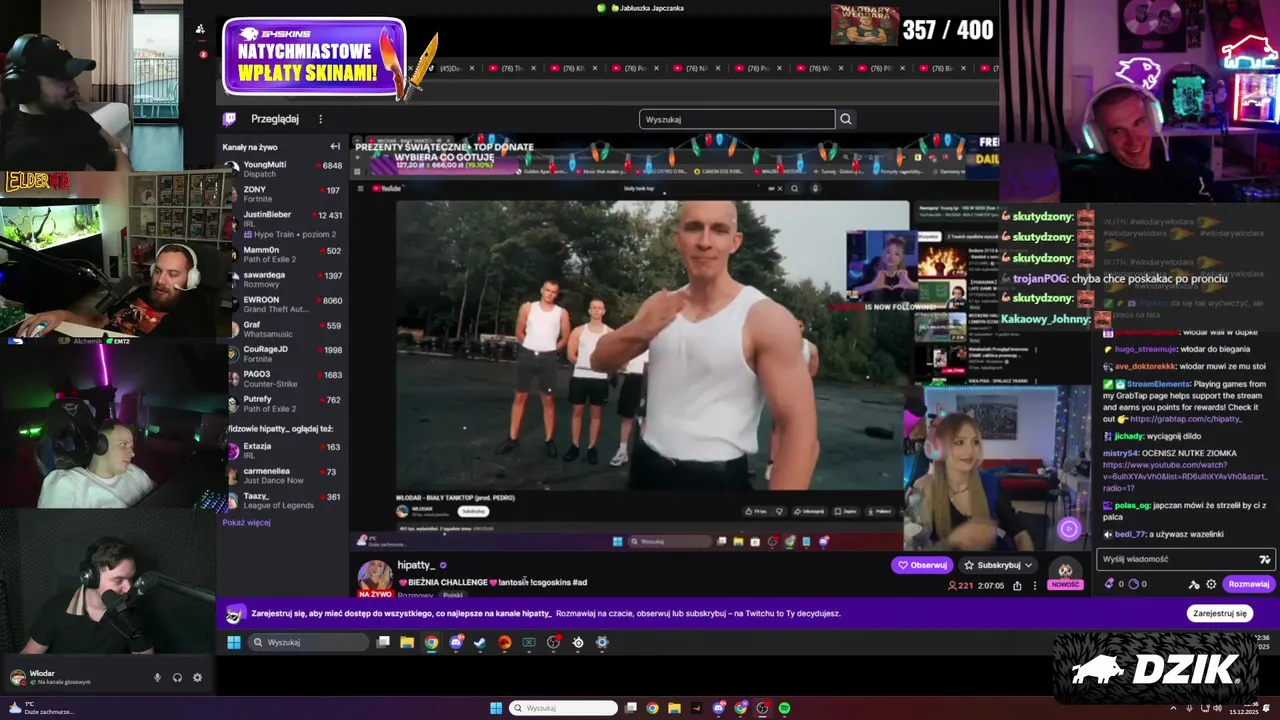Open the Subskrybuj dropdown button
Screen dimensions: 1280x720
998,565
